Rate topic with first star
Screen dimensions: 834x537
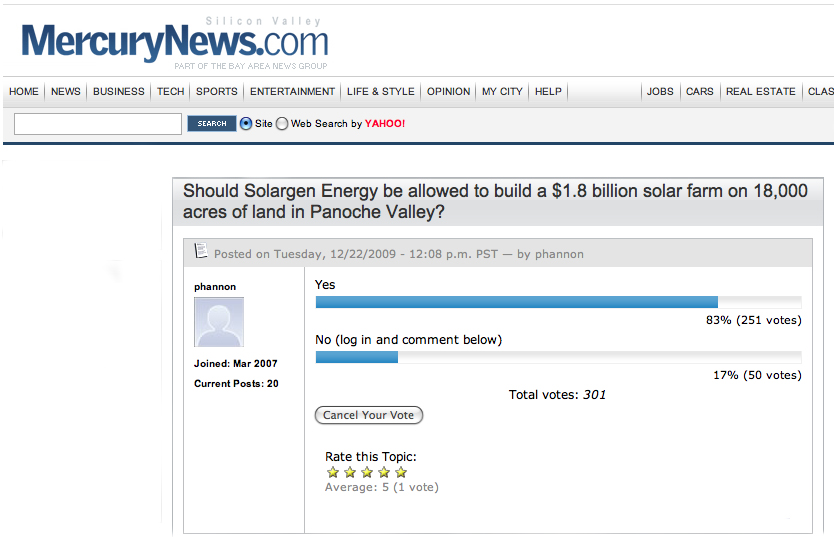coord(333,472)
